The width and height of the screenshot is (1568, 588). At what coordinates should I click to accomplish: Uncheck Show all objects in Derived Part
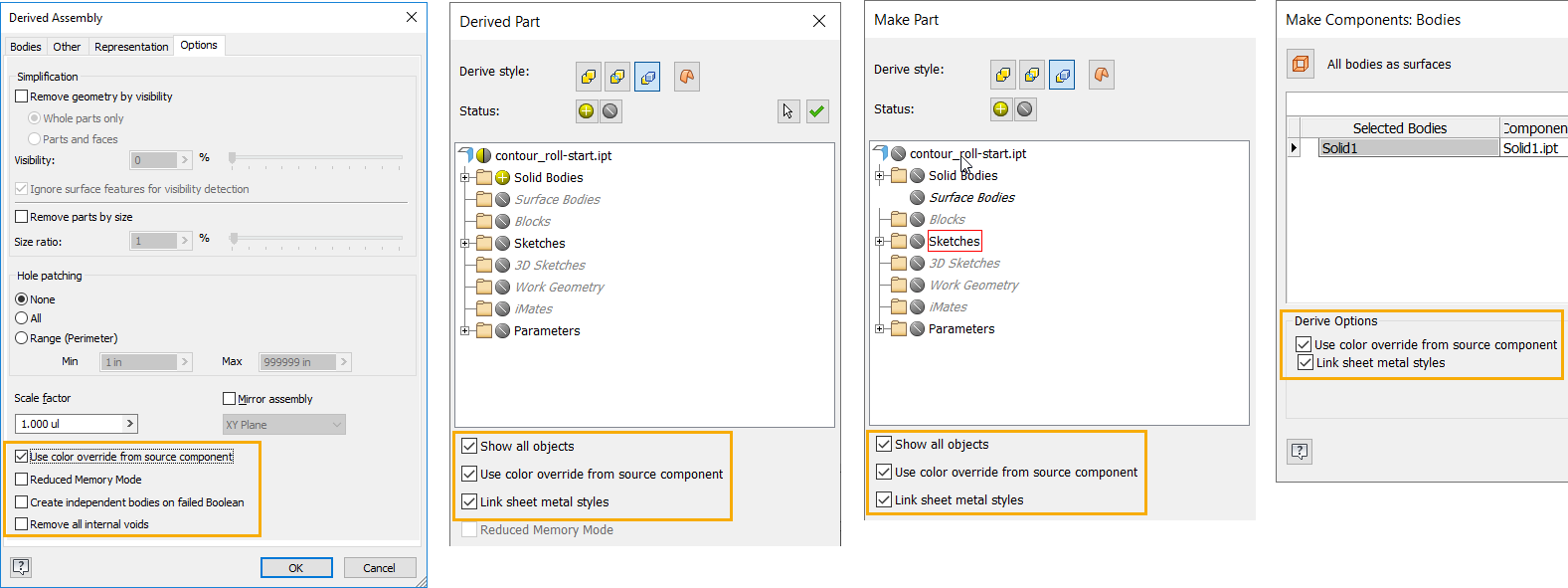(x=469, y=447)
